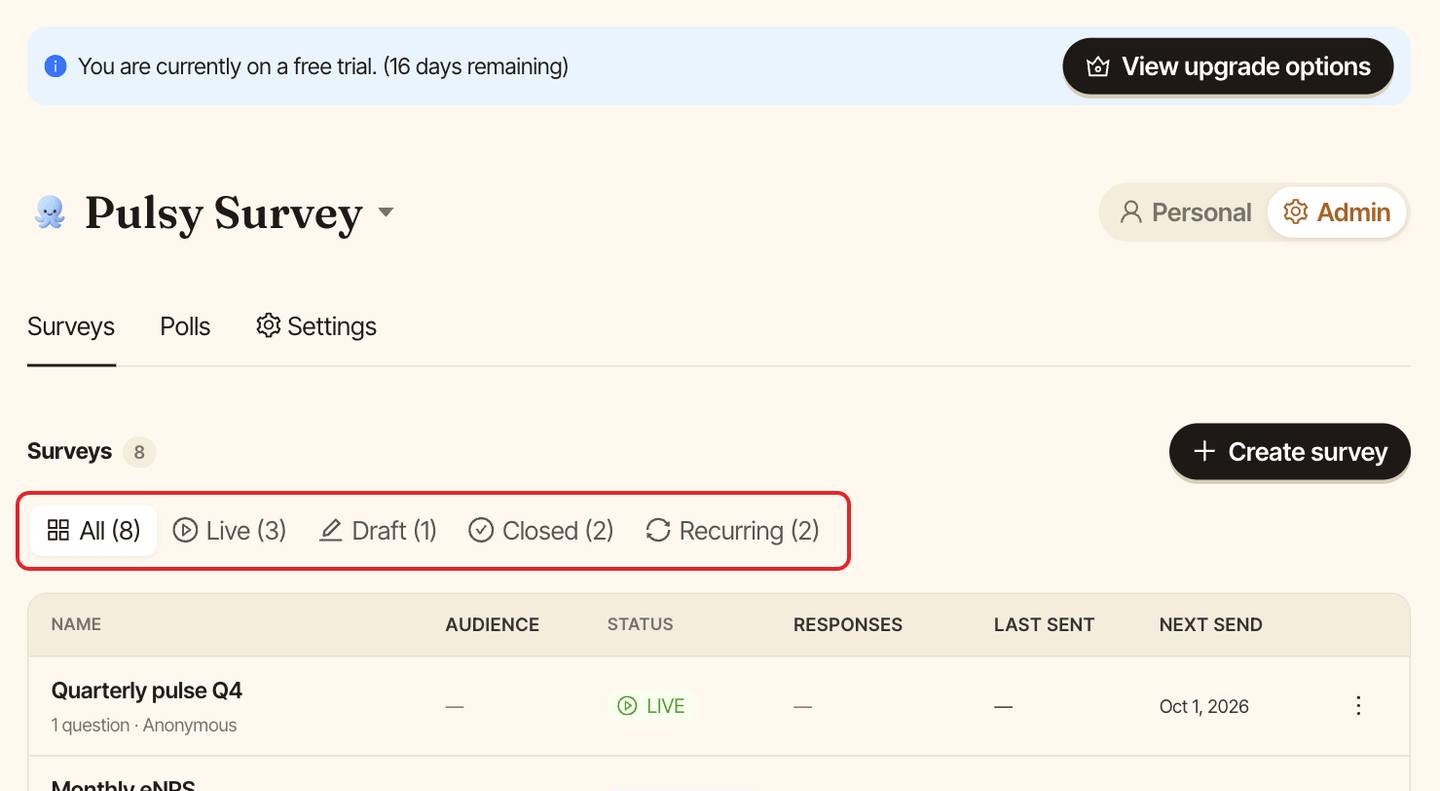Show only Draft (1) surveys
Viewport: 1440px width, 791px height.
click(x=378, y=530)
